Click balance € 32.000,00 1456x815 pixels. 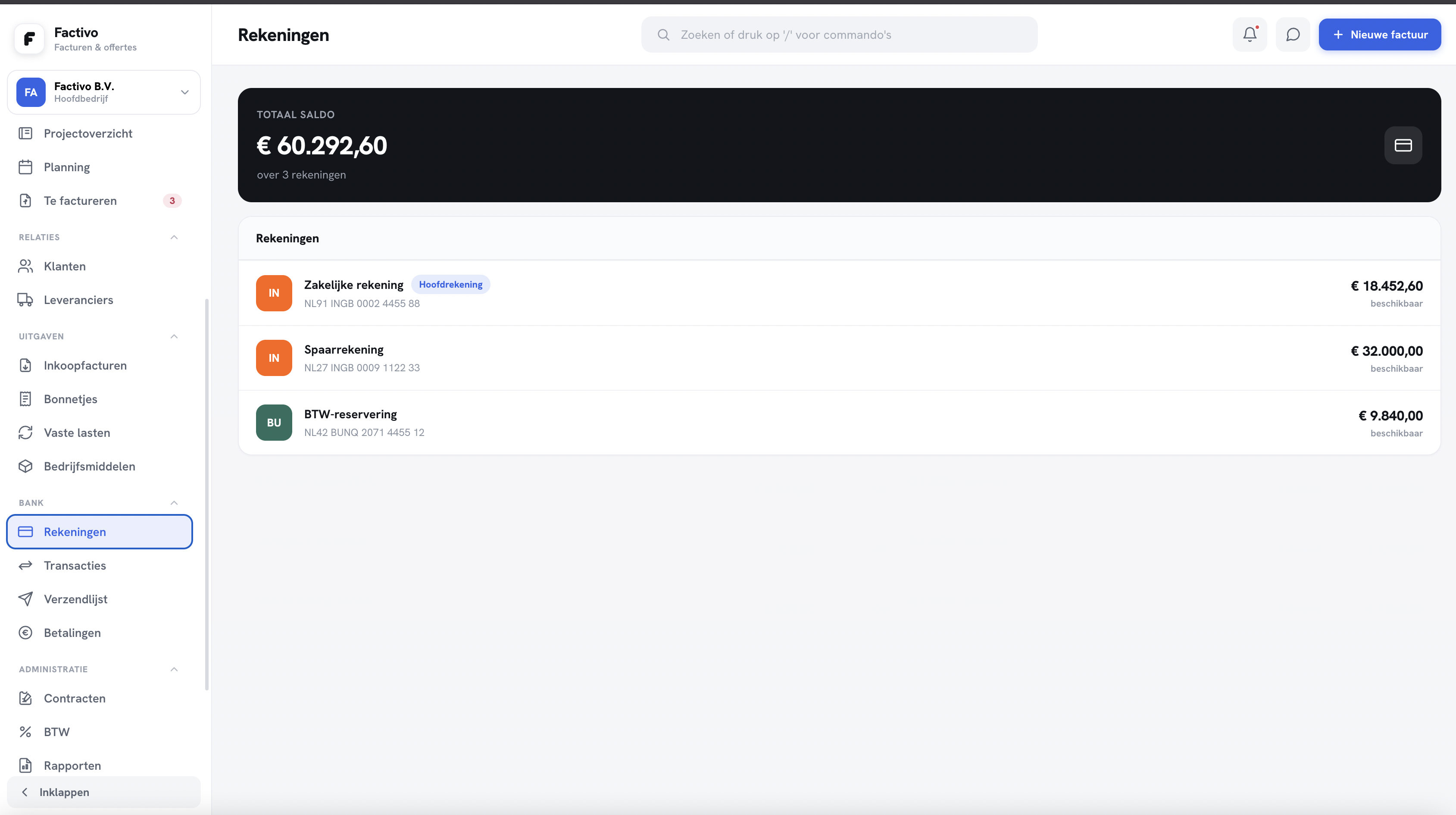point(1387,351)
